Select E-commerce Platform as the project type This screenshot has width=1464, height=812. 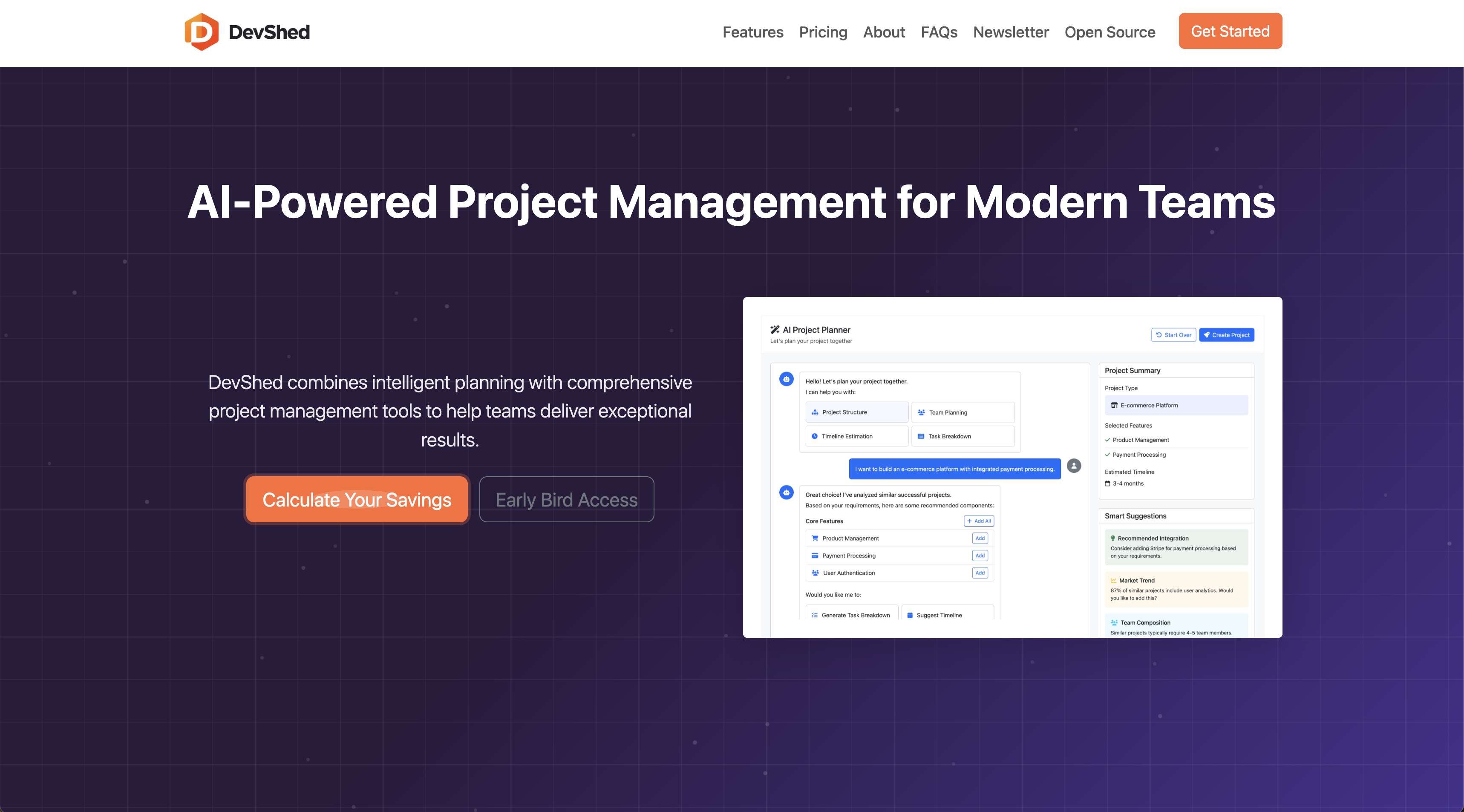pyautogui.click(x=1176, y=405)
